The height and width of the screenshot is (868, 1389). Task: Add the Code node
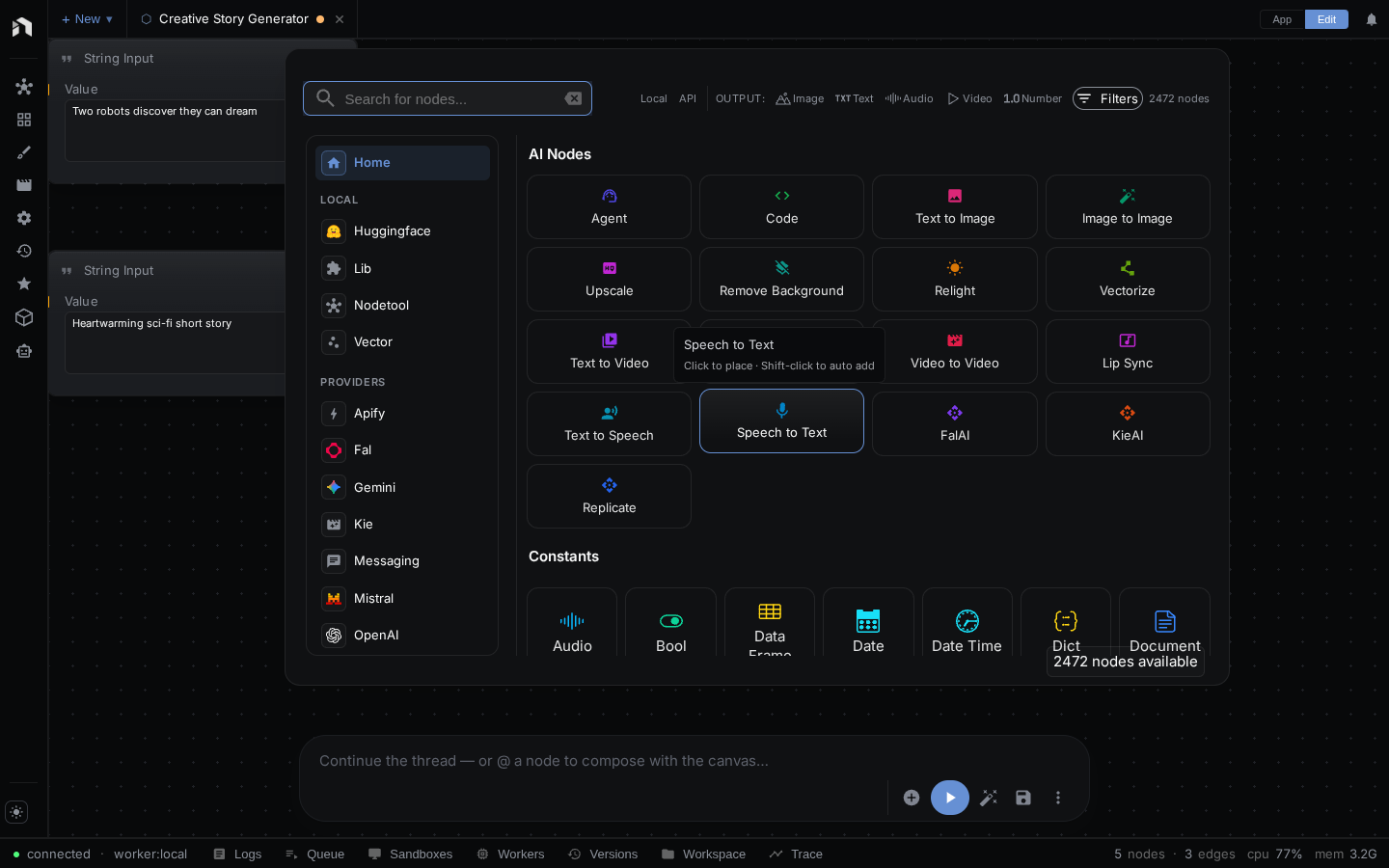tap(781, 206)
